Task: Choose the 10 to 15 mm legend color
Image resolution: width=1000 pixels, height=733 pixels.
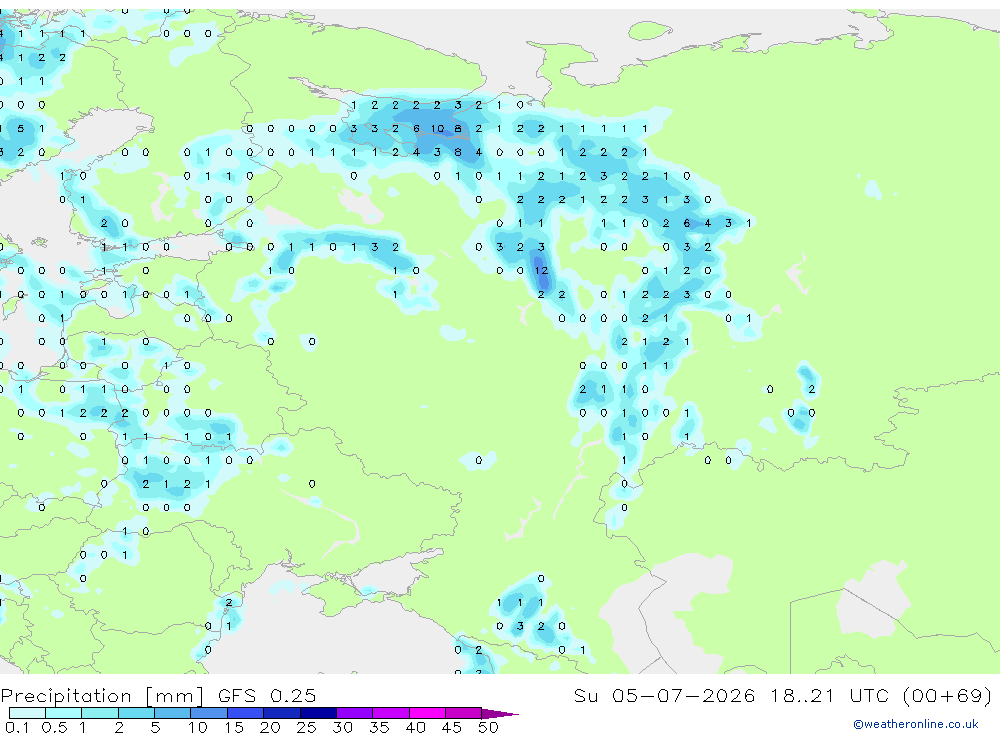Action: [x=209, y=713]
